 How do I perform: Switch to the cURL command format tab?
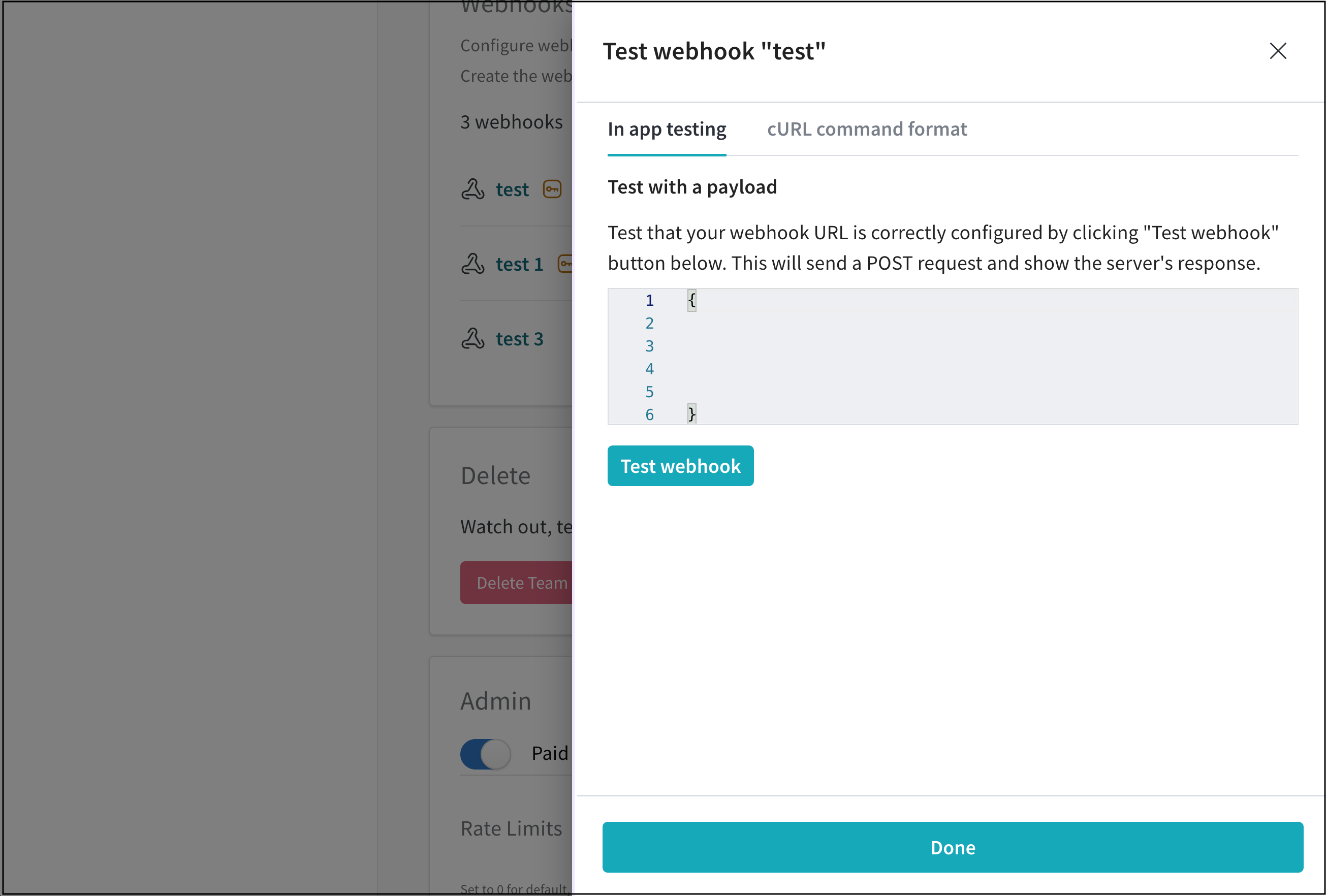coord(867,130)
